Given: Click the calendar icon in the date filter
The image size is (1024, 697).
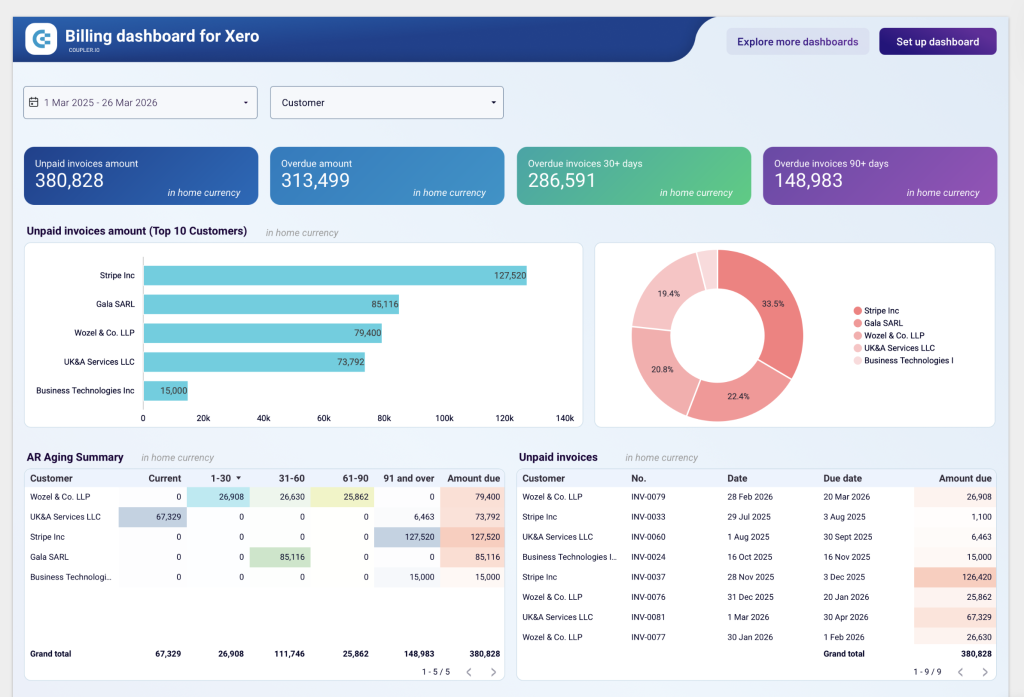Looking at the screenshot, I should pos(34,102).
